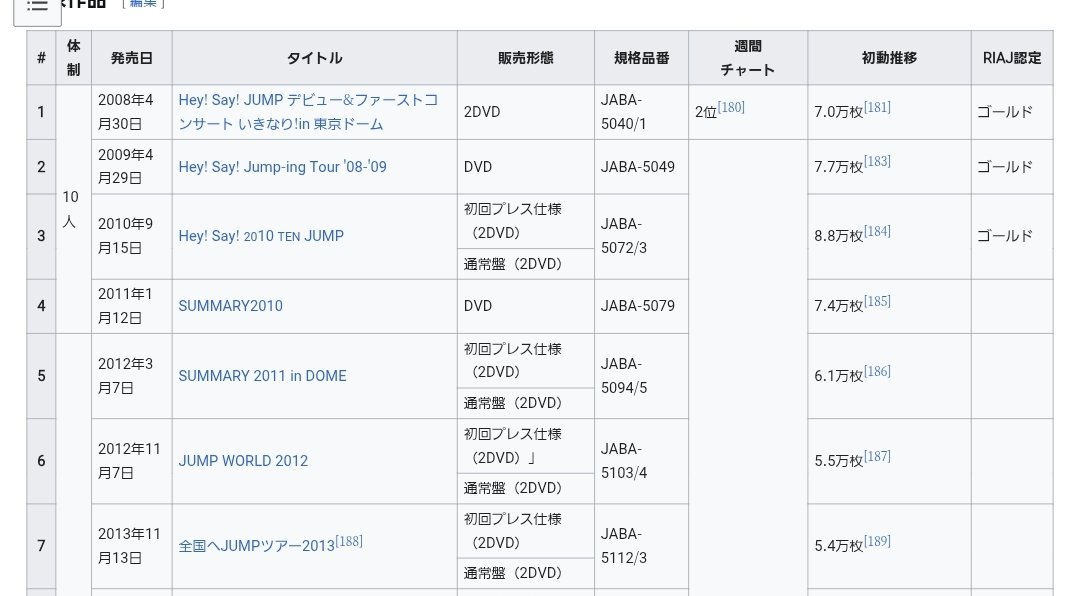
Task: Open Hey! Say! Jump-ing Tour '08-'09 link
Action: (x=282, y=167)
